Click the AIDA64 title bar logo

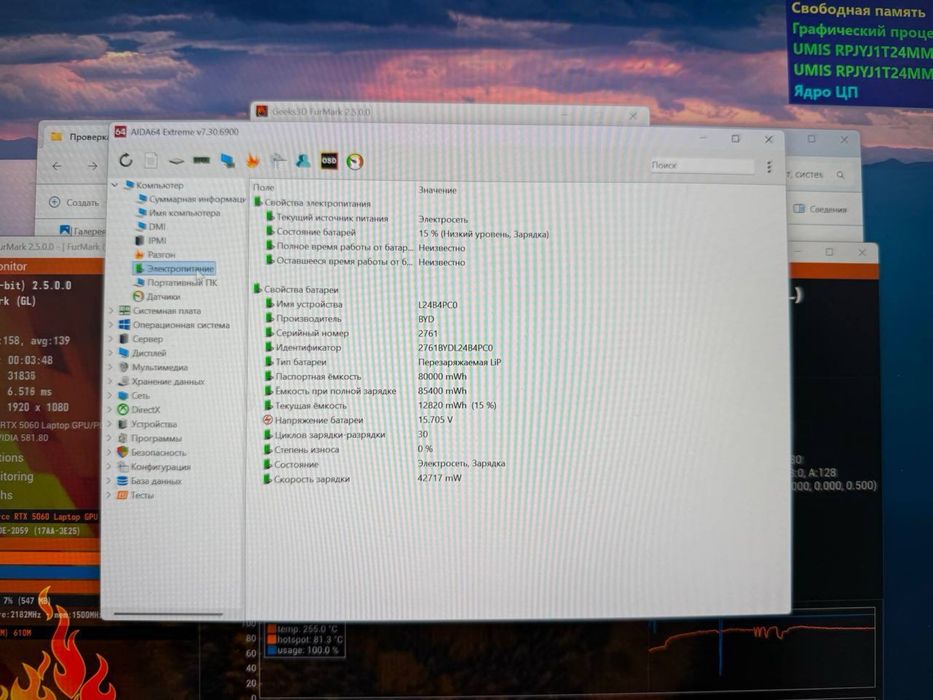(x=120, y=132)
